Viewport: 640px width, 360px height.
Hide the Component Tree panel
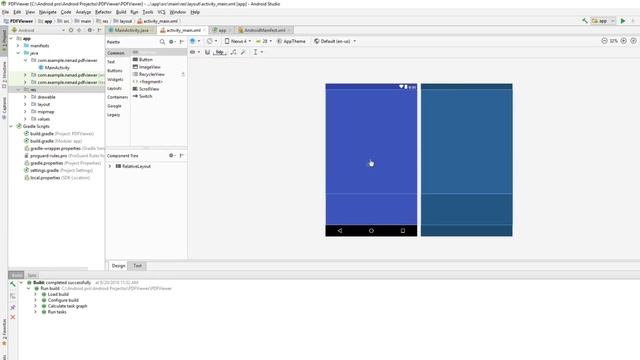(x=182, y=156)
